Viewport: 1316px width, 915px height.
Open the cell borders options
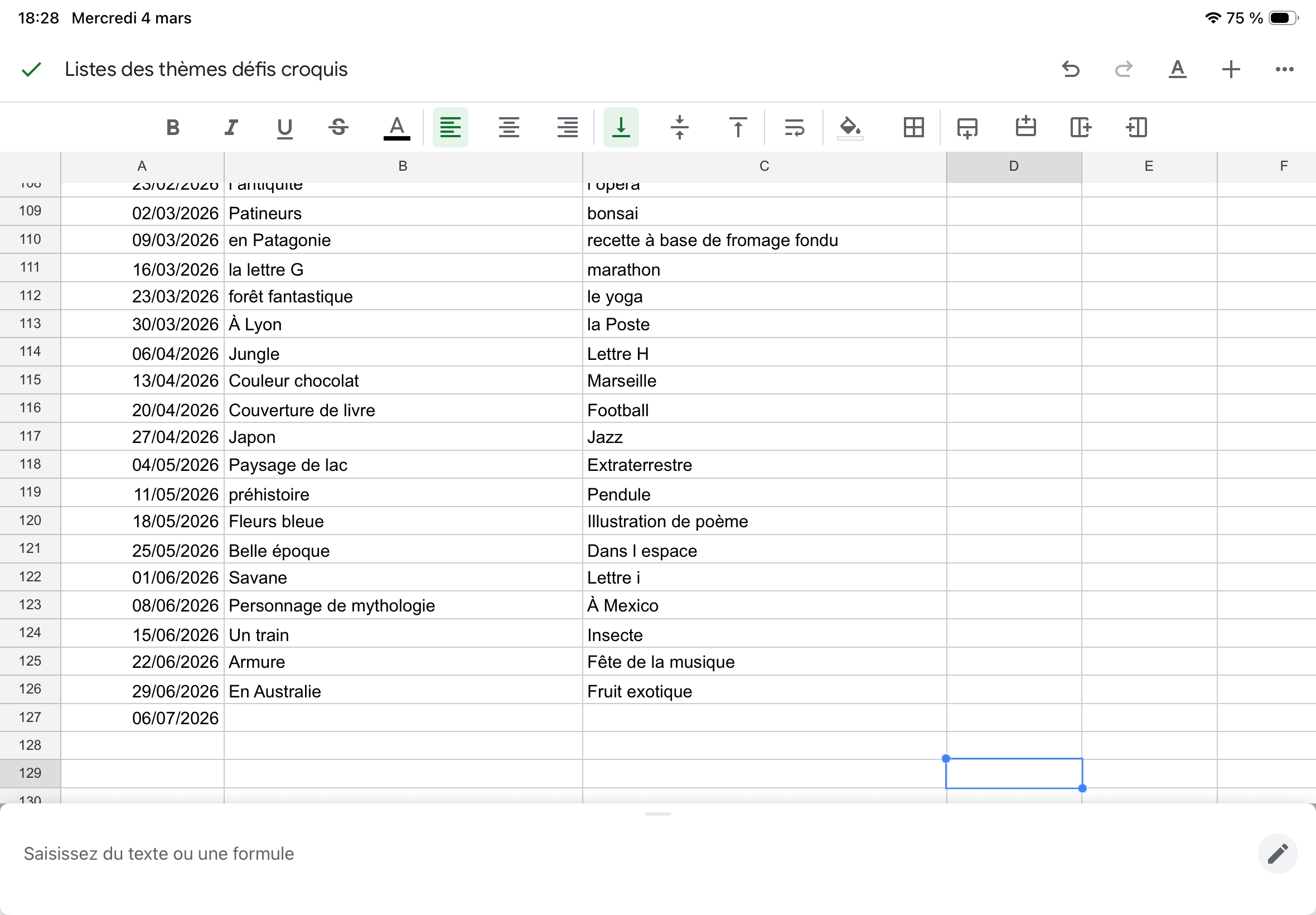coord(913,127)
